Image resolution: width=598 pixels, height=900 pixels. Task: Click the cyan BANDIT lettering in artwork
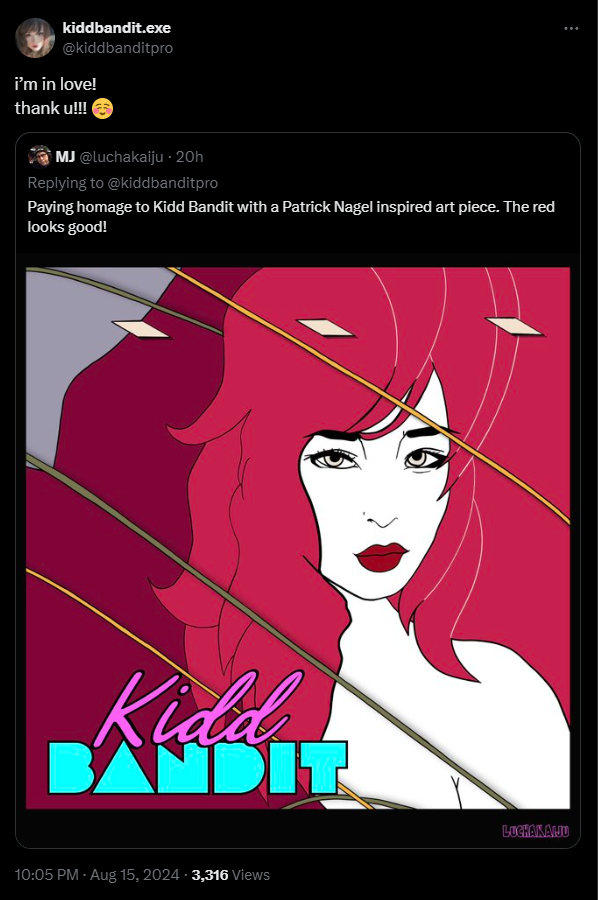pos(198,767)
